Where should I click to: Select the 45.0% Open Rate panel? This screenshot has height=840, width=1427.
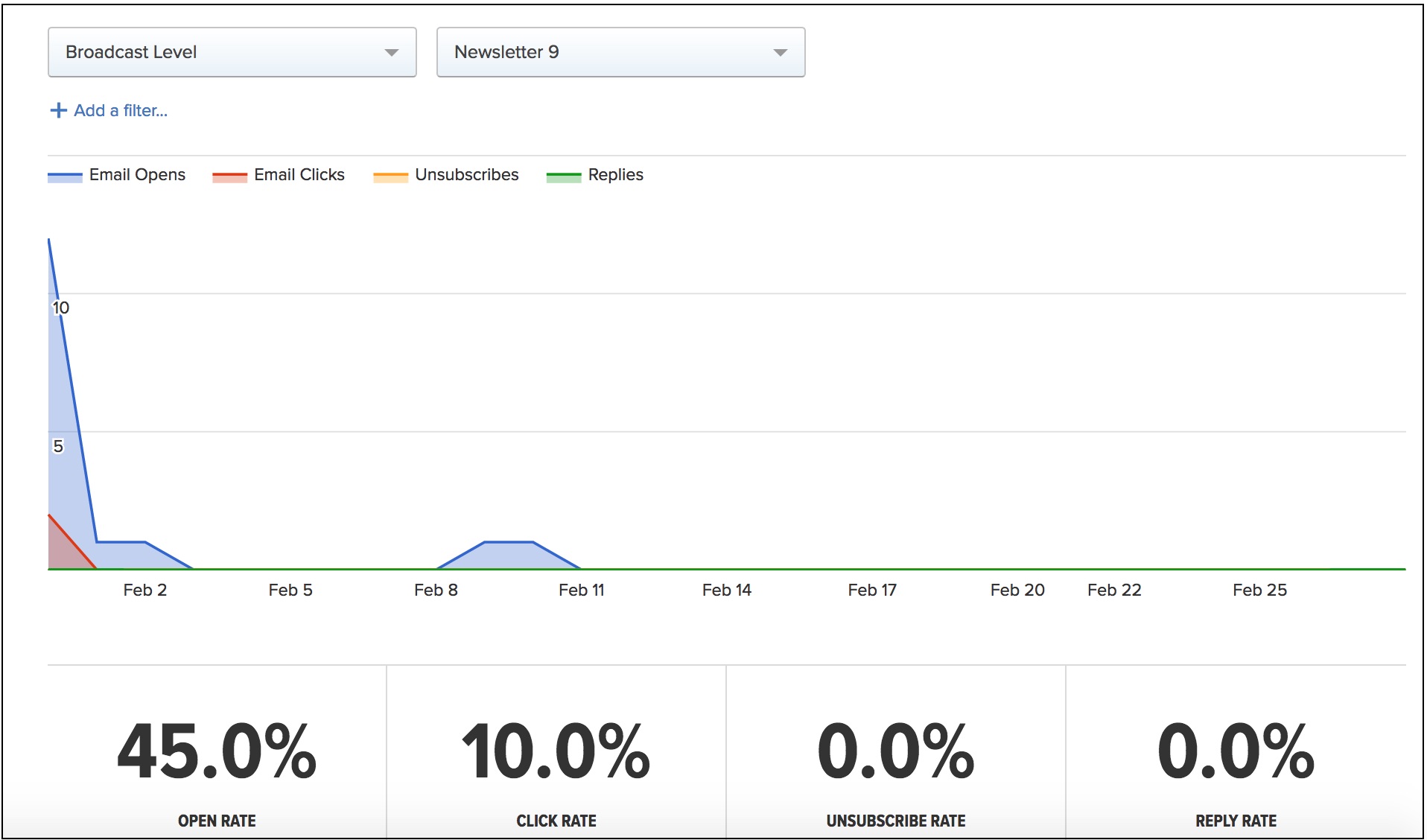[x=217, y=752]
